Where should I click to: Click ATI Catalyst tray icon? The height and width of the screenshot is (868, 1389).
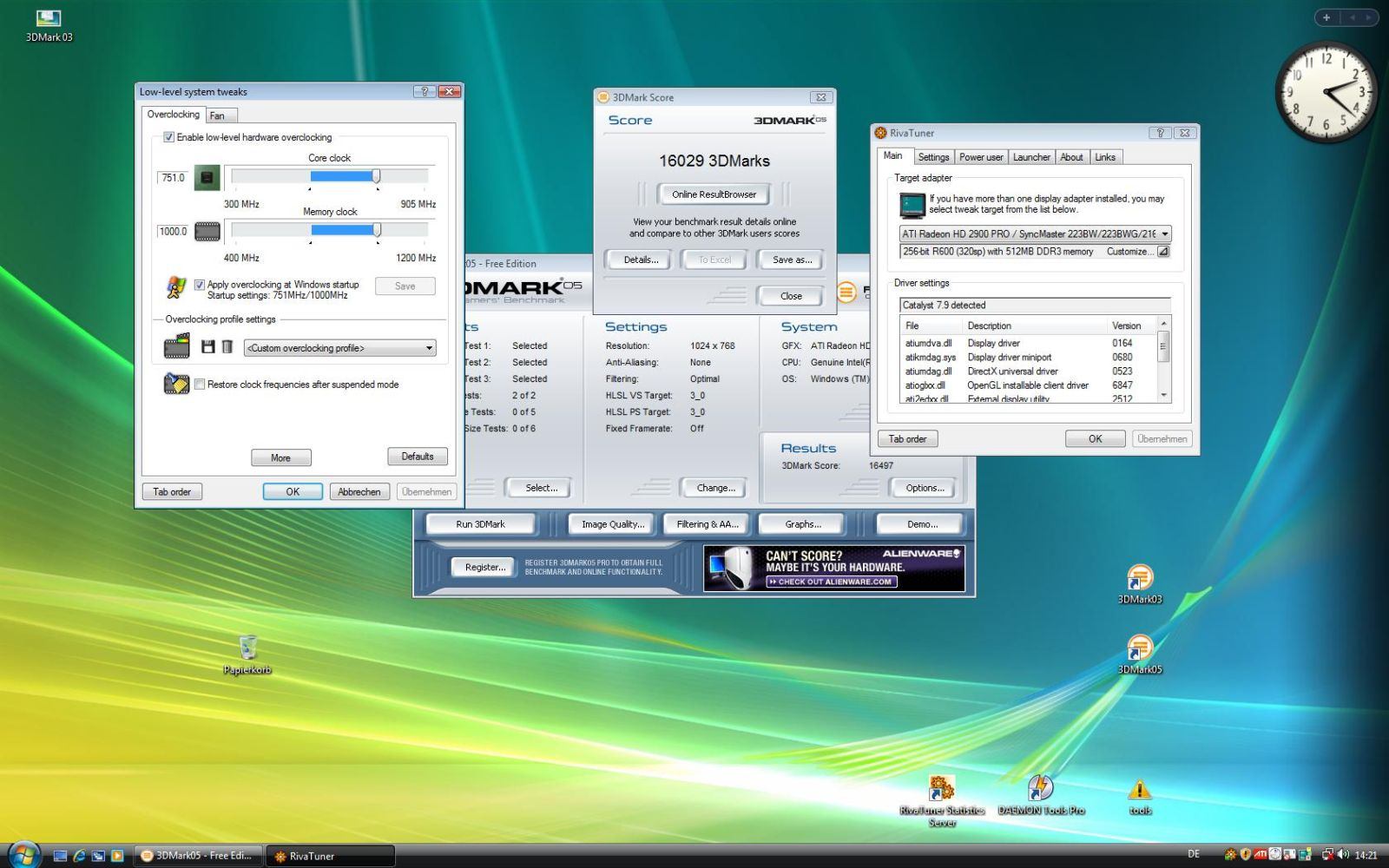click(x=1261, y=854)
